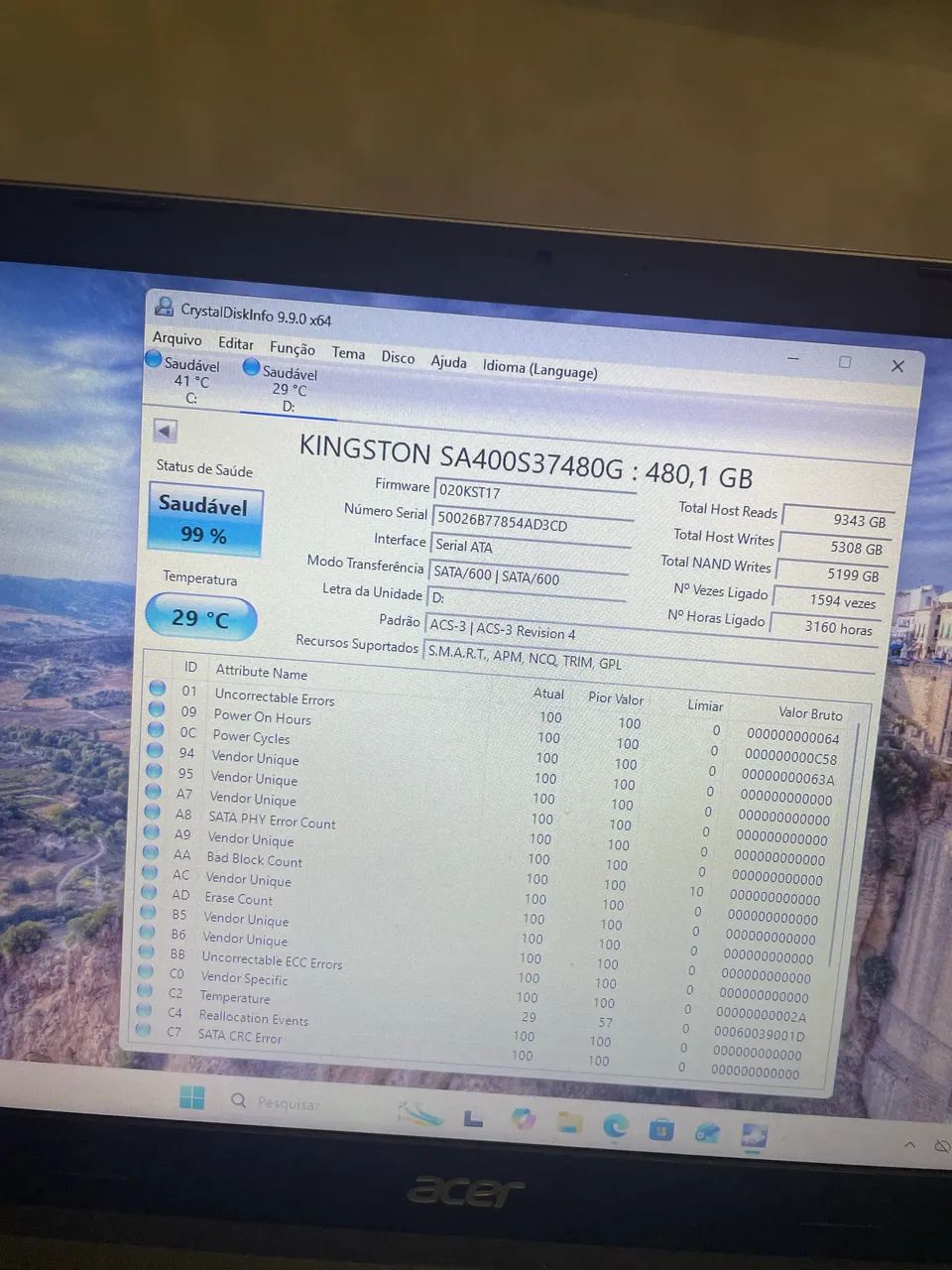The height and width of the screenshot is (1270, 952).
Task: Click the raw value 000000000C58
Action: (790, 757)
